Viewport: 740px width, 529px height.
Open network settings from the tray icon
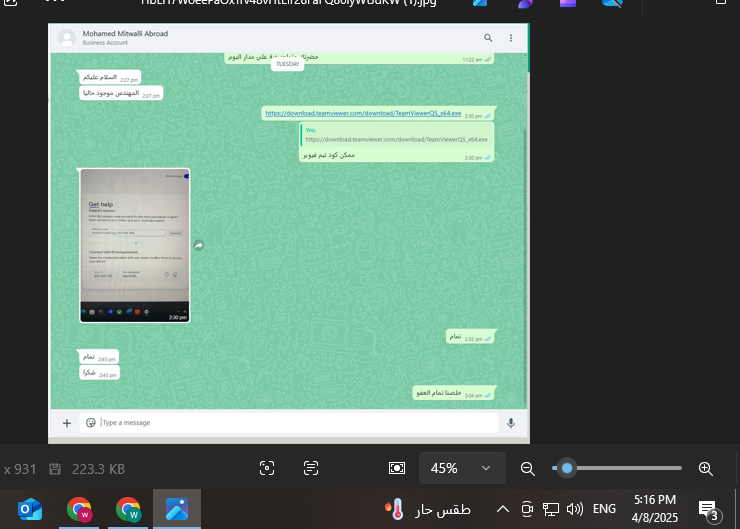[550, 509]
